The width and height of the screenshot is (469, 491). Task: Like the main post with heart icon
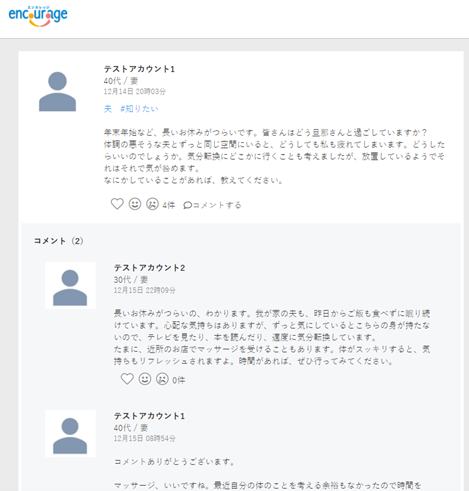pyautogui.click(x=117, y=204)
